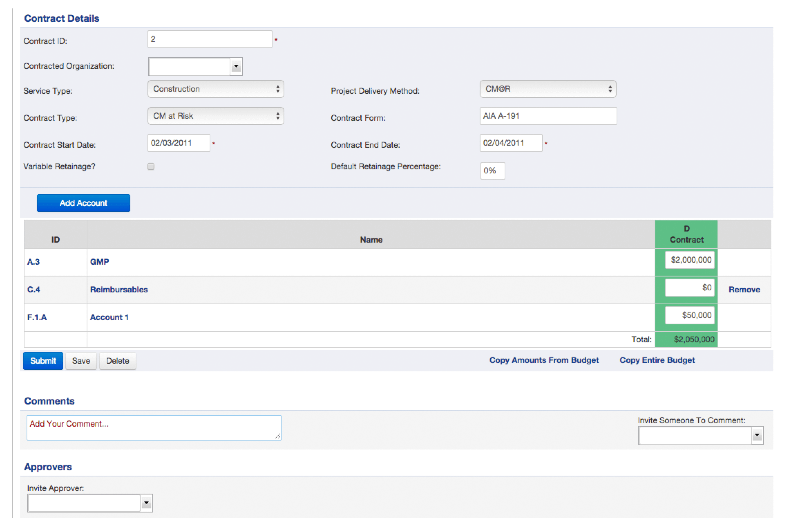Click the Save button
787x529 pixels.
pos(81,361)
